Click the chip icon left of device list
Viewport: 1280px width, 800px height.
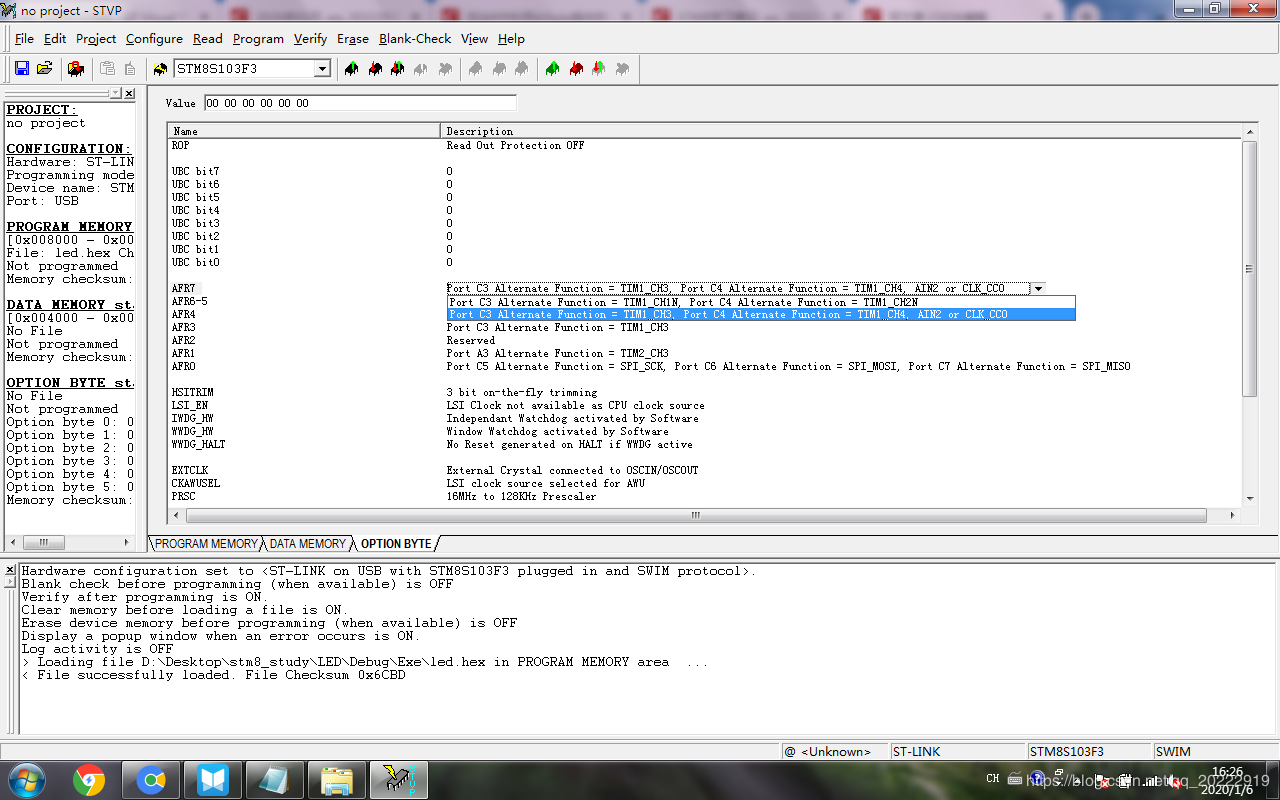(x=160, y=69)
